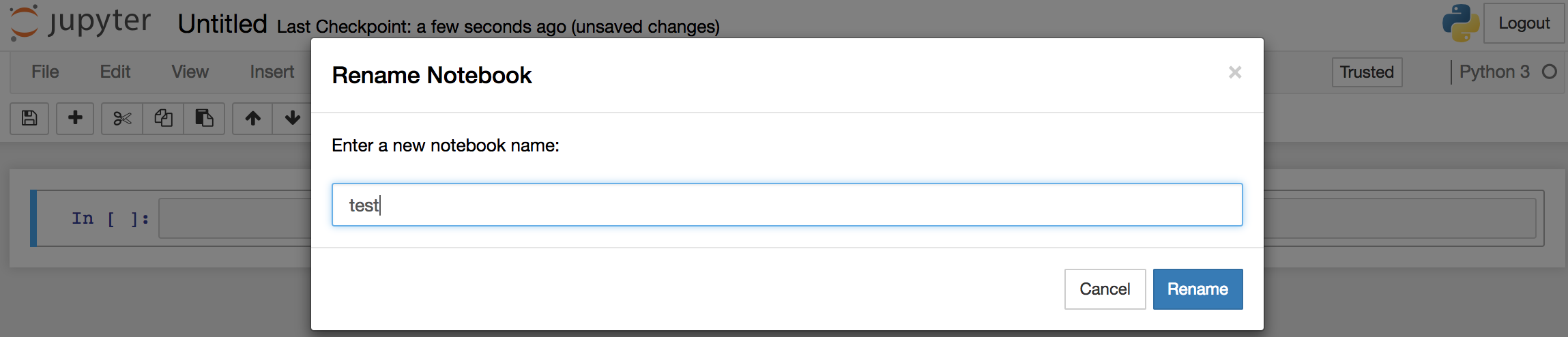Close the Rename Notebook dialog with X
1568x337 pixels.
[x=1234, y=72]
